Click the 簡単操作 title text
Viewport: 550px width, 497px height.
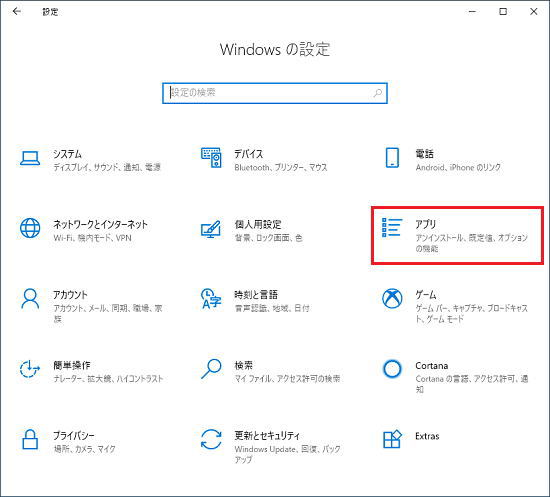72,365
